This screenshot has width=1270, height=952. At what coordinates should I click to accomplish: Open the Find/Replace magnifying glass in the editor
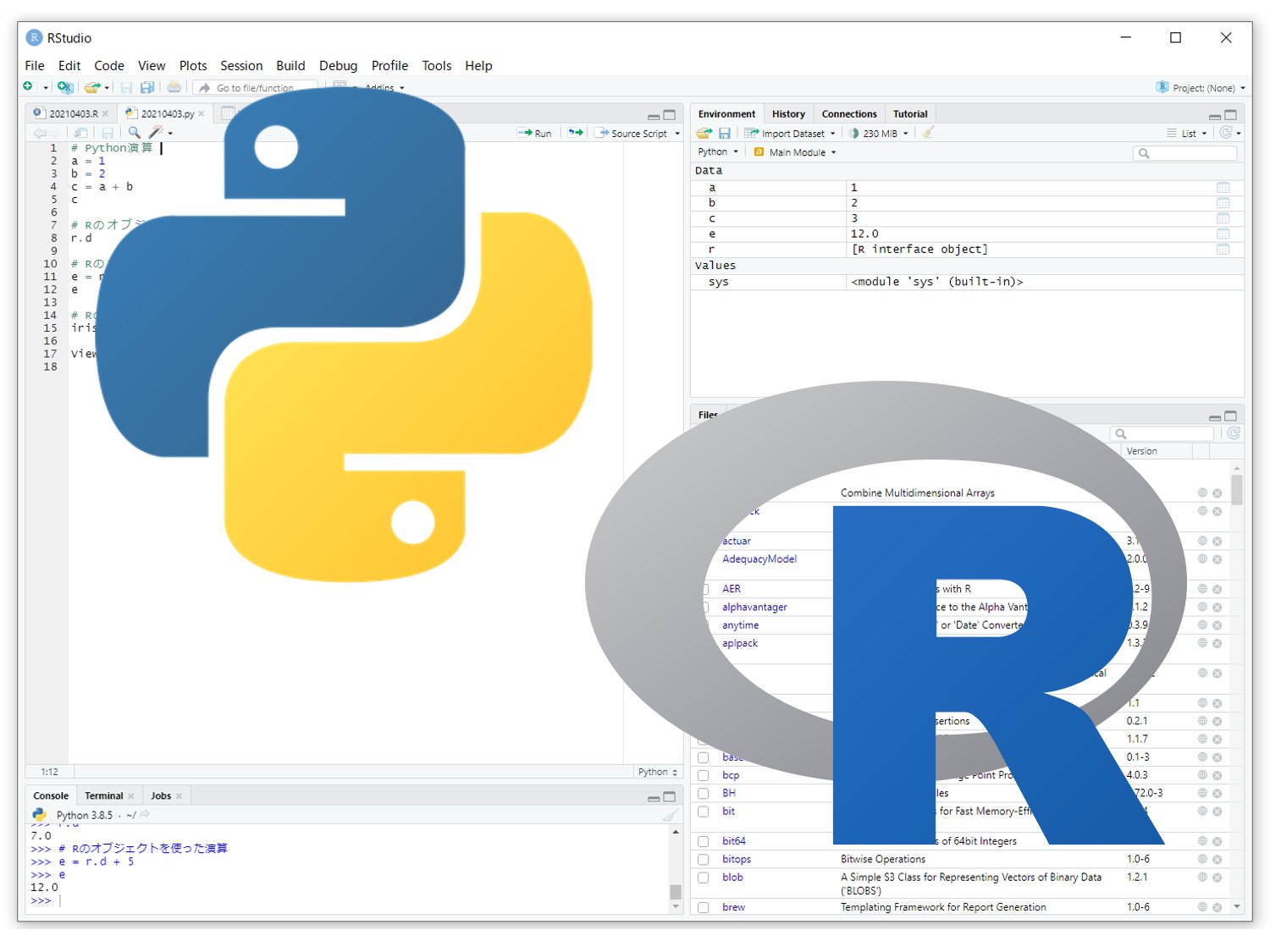[135, 133]
